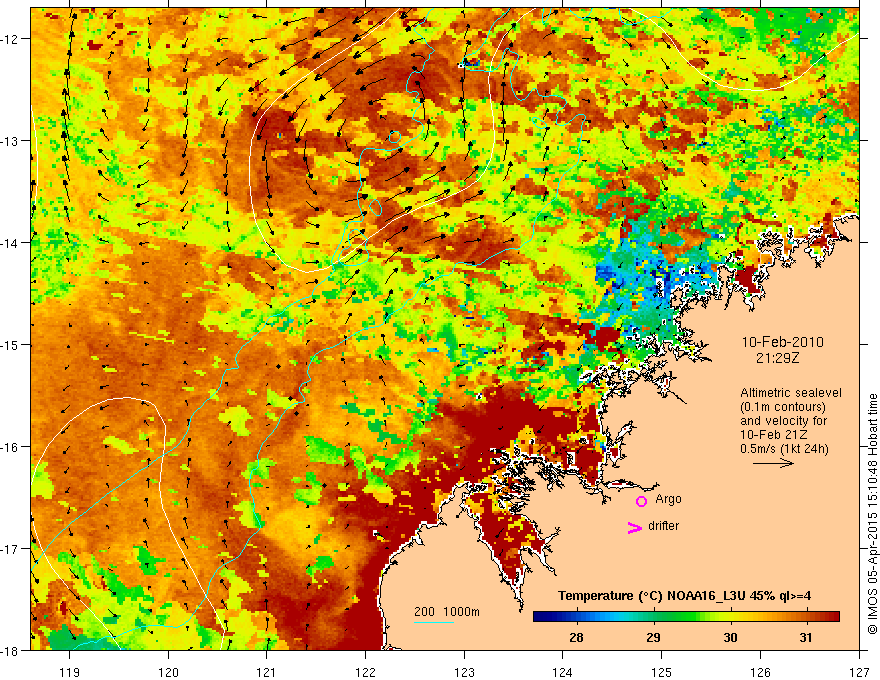Click the '200 1000m' depth label

(x=447, y=612)
